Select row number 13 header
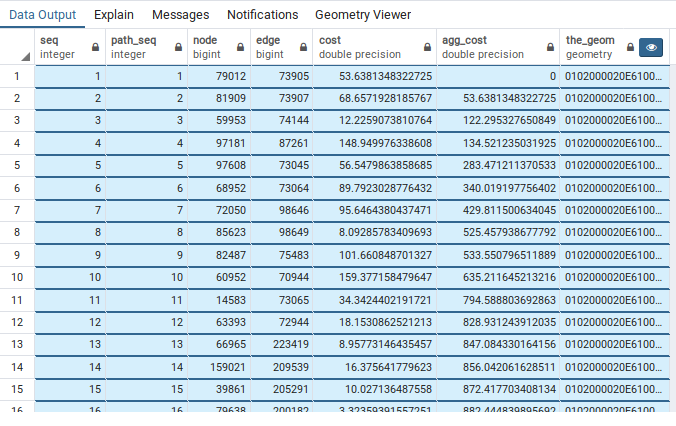The height and width of the screenshot is (426, 676). click(x=17, y=344)
